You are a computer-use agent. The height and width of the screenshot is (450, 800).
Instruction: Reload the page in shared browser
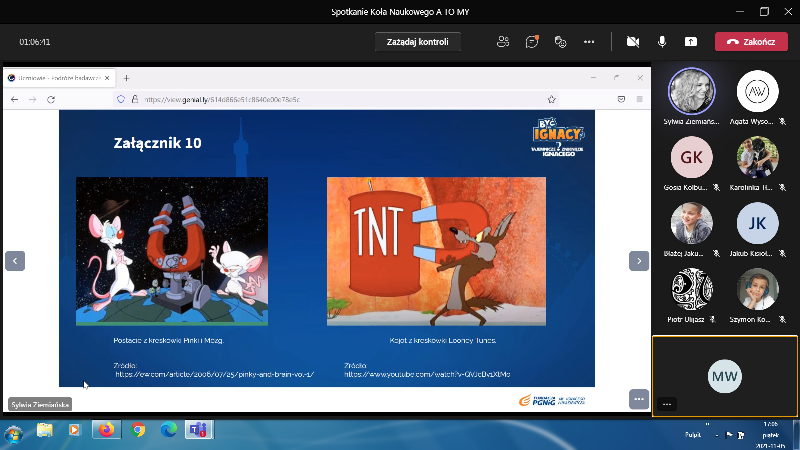coord(51,99)
